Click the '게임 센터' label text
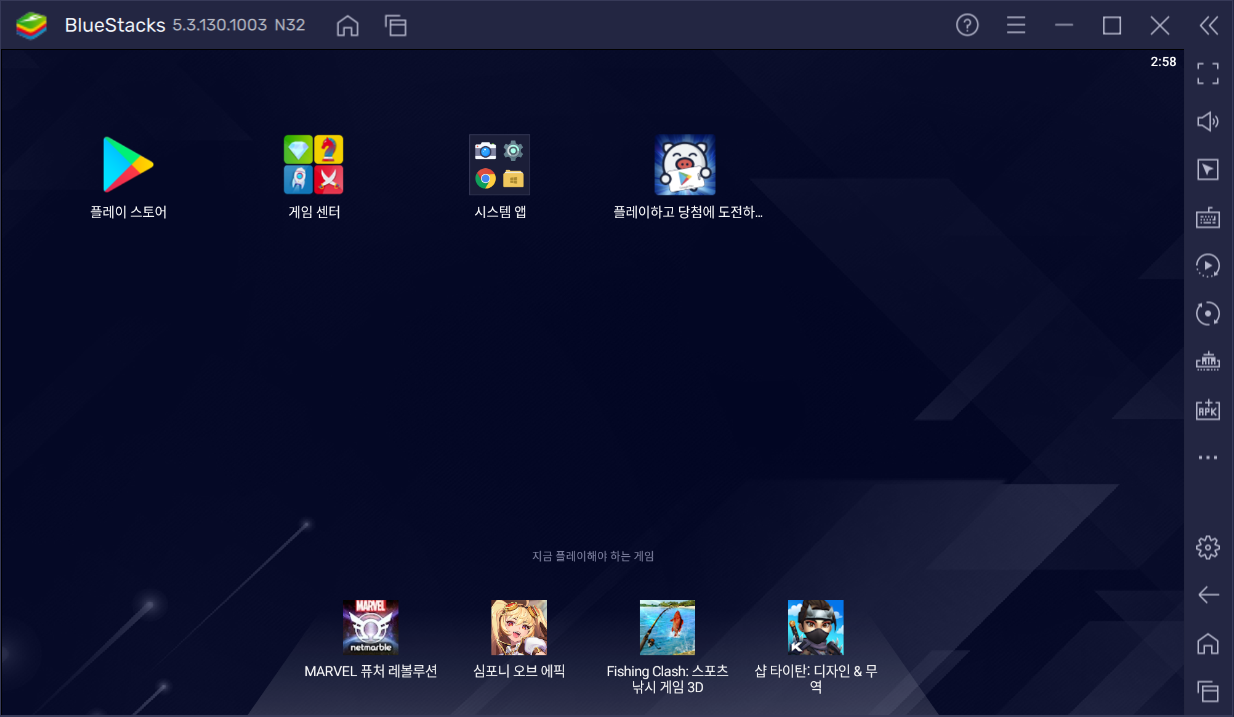The height and width of the screenshot is (717, 1234). (x=314, y=212)
